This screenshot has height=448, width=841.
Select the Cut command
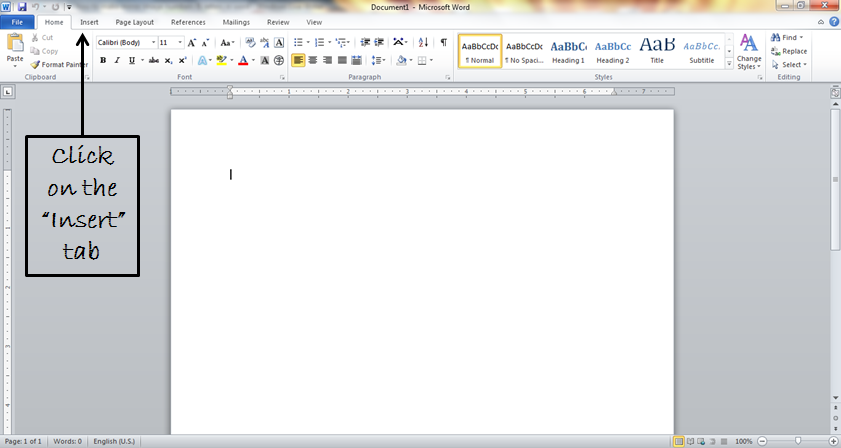tap(42, 38)
